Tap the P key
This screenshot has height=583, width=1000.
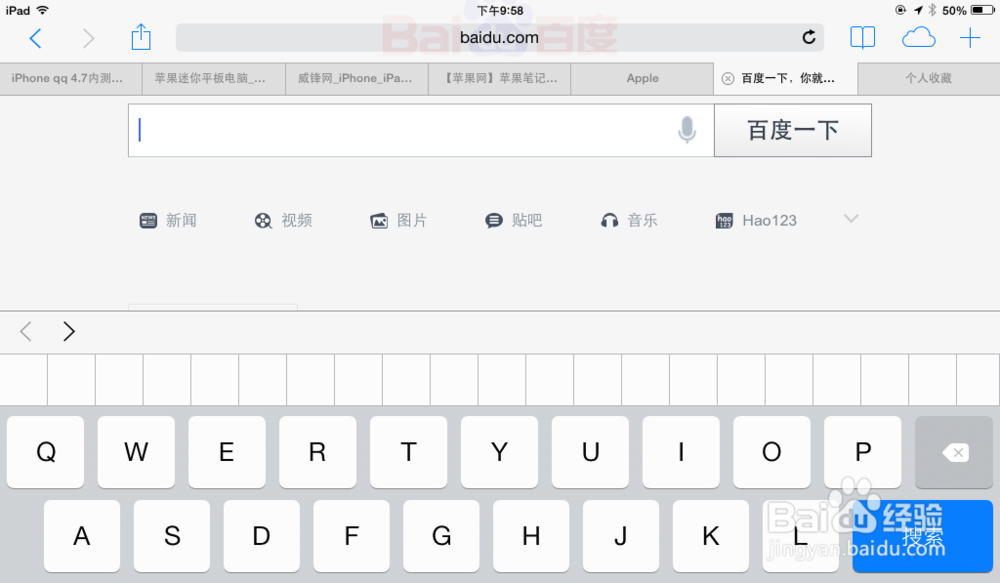(x=863, y=452)
